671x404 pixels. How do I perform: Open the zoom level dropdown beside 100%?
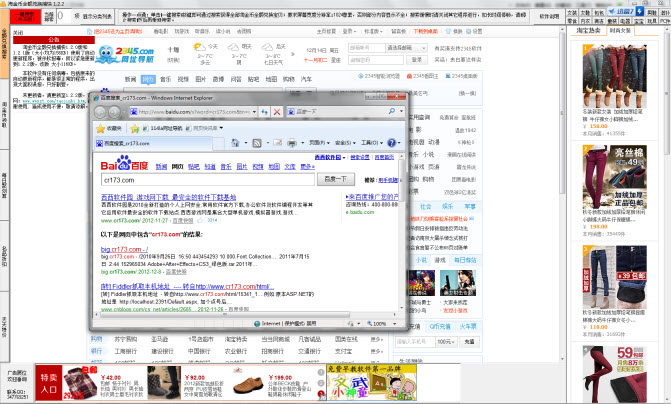coord(395,324)
